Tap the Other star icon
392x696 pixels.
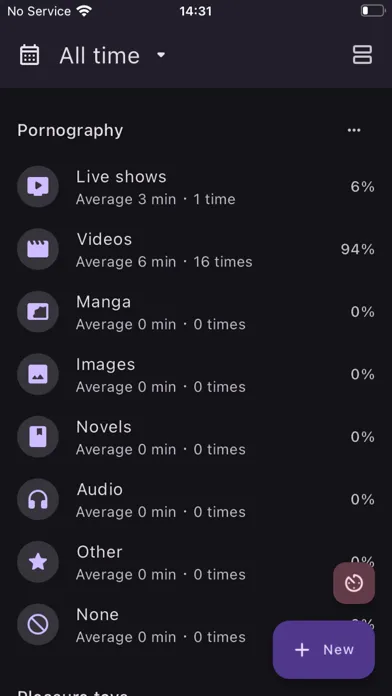(38, 562)
